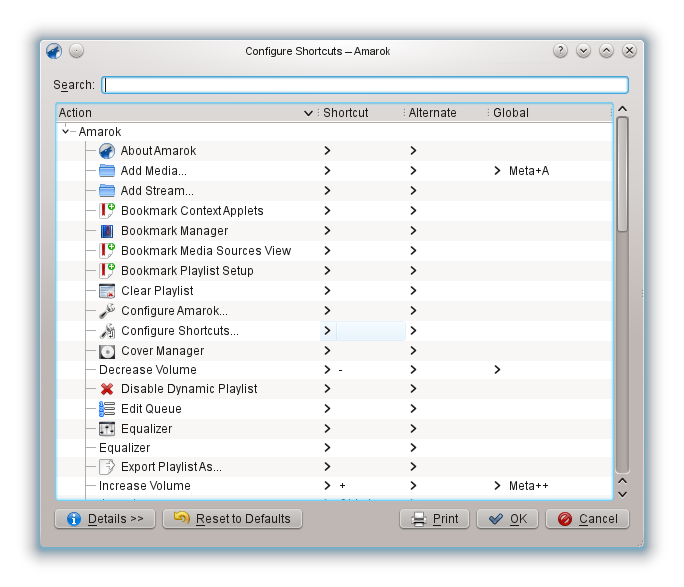
Task: Click the vertical scrollbar thumb
Action: [622, 174]
